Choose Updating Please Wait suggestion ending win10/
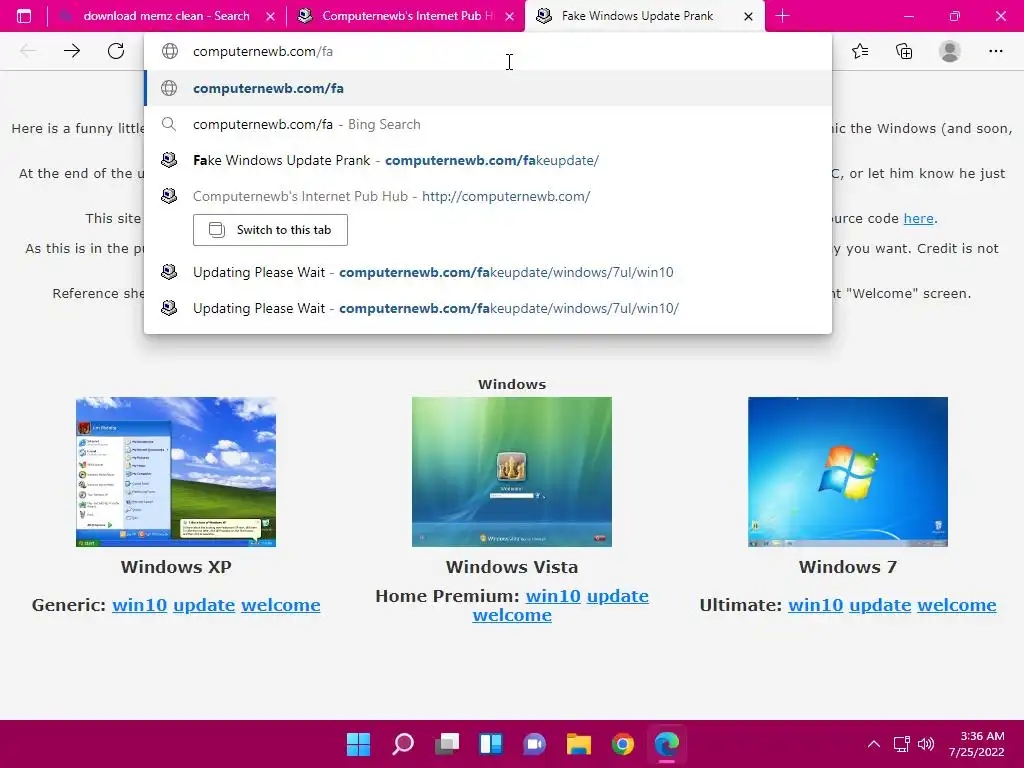The width and height of the screenshot is (1024, 768). click(488, 308)
